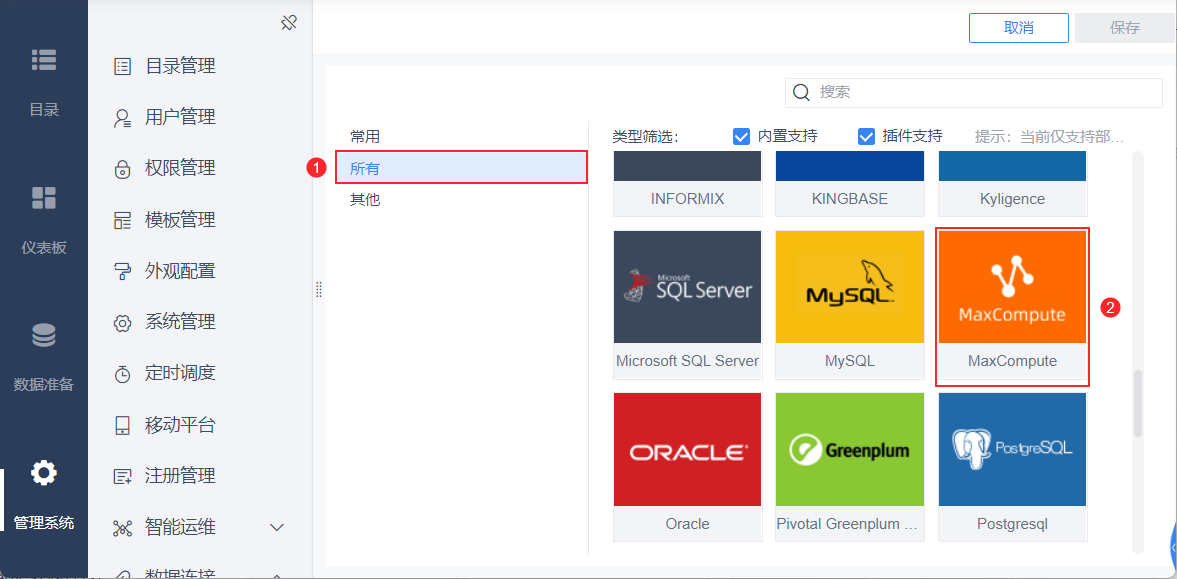Click the magnifier icon in the search box
1177x579 pixels.
[x=802, y=92]
